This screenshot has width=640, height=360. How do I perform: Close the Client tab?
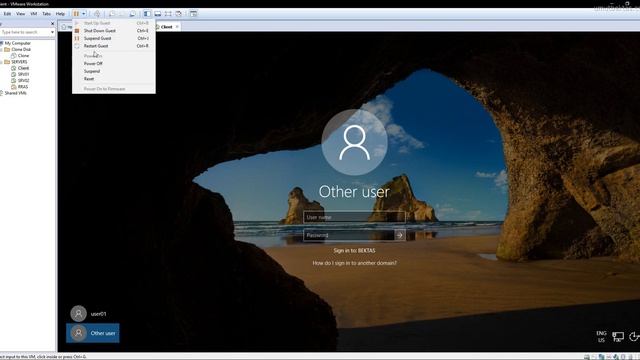[177, 27]
